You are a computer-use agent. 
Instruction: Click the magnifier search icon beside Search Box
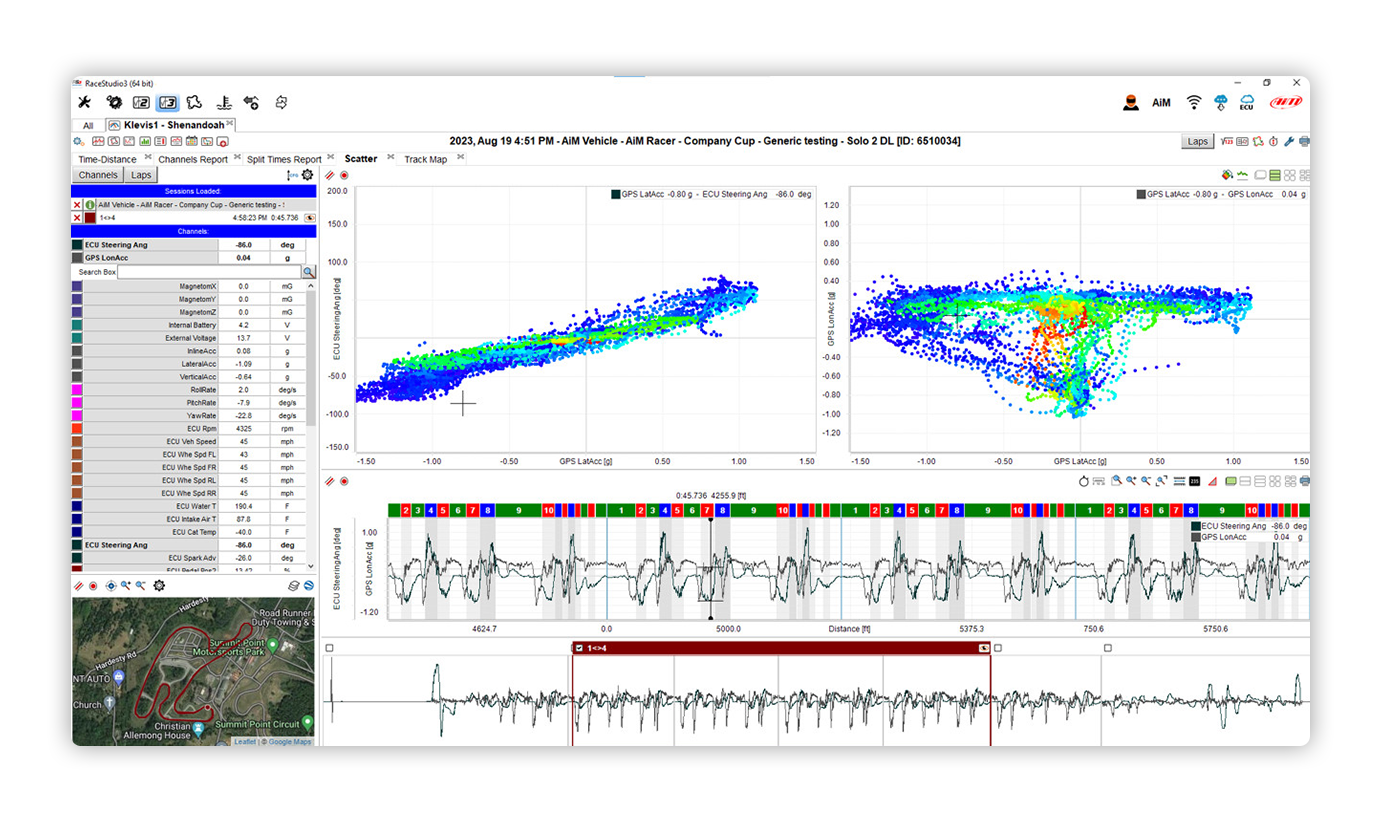(309, 272)
